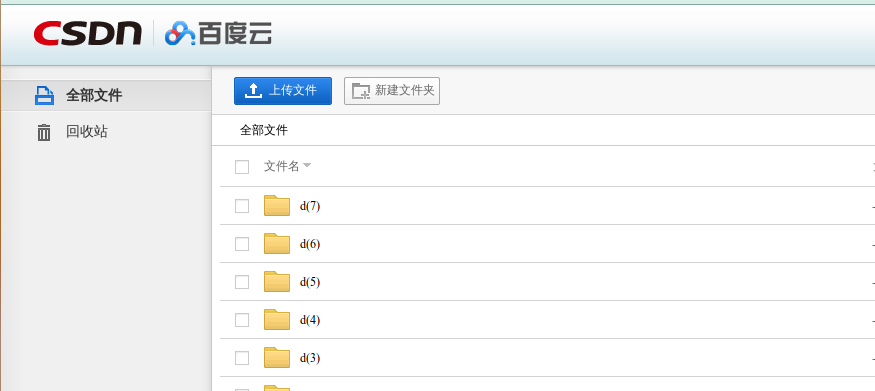This screenshot has height=391, width=875.
Task: Check the box for folder d(3)
Action: pos(242,358)
